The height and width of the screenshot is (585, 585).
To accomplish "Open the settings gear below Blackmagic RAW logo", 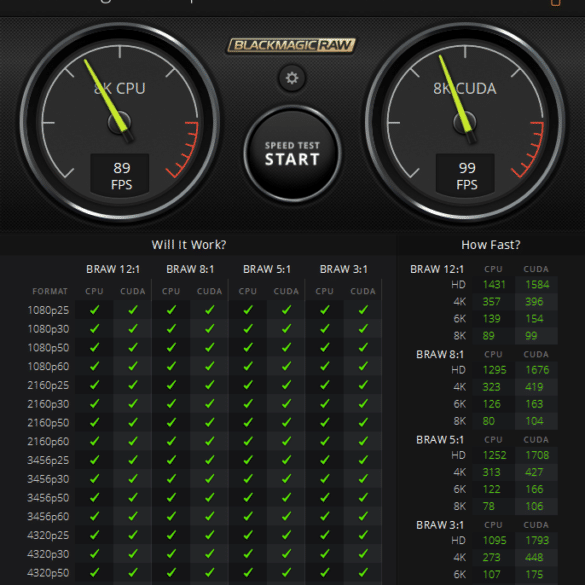I will [292, 78].
